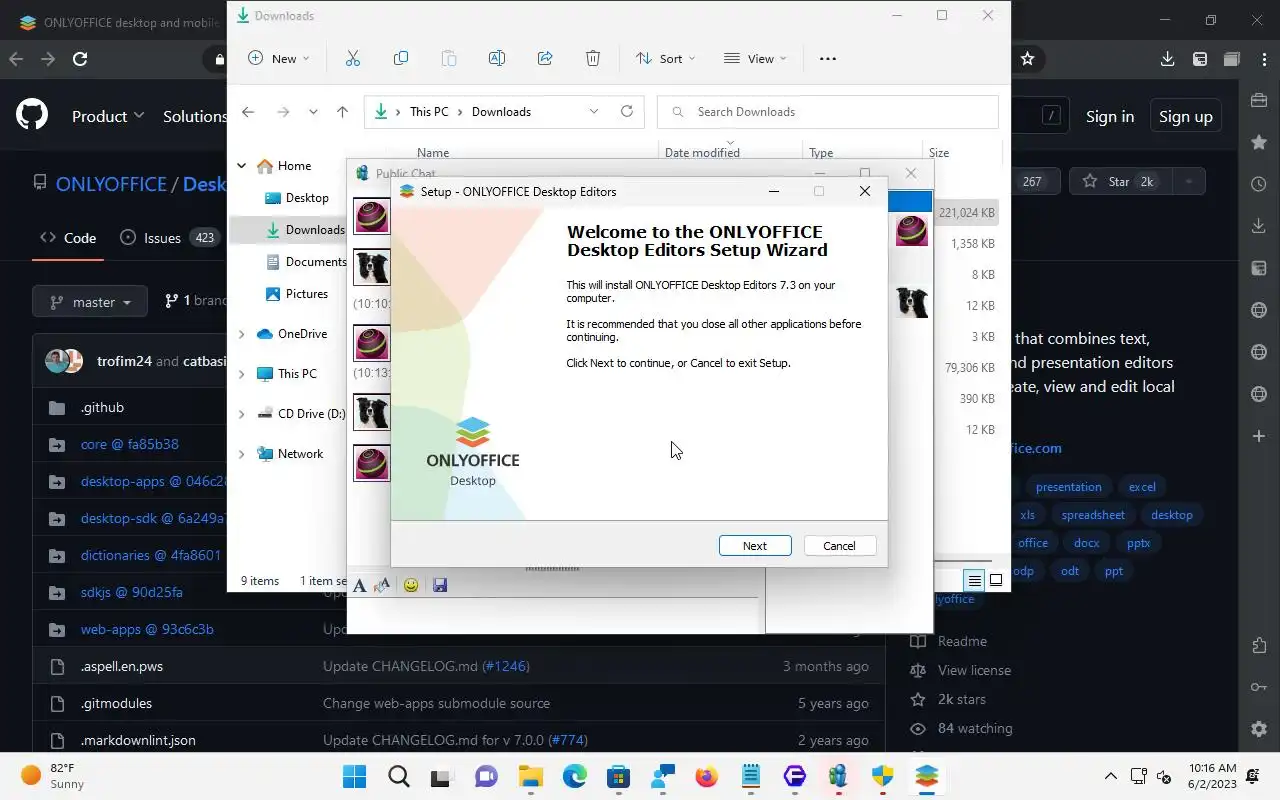Open Firefox from the taskbar

pyautogui.click(x=707, y=777)
